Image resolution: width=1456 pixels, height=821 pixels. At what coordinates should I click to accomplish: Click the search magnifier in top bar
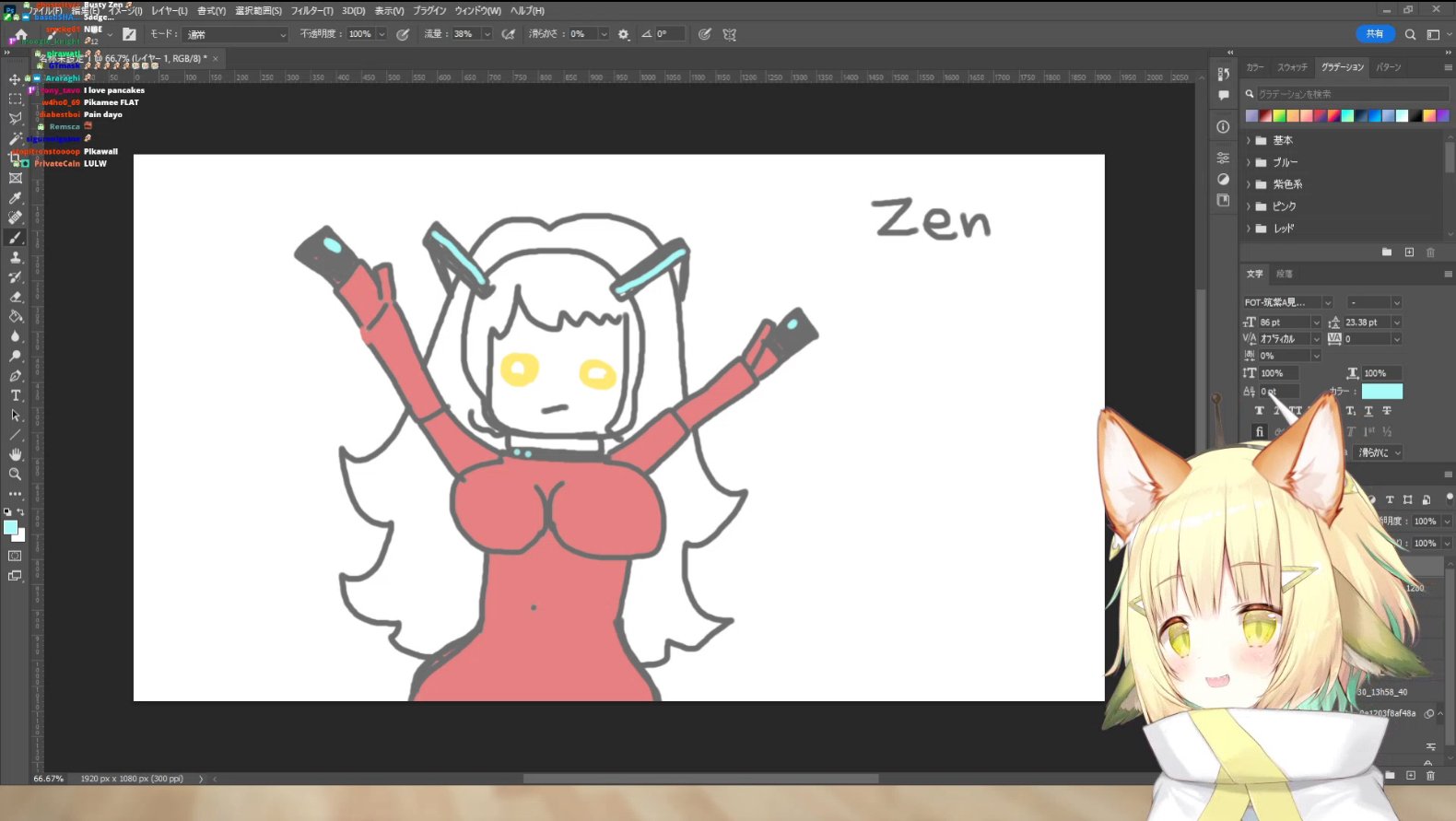coord(1410,34)
